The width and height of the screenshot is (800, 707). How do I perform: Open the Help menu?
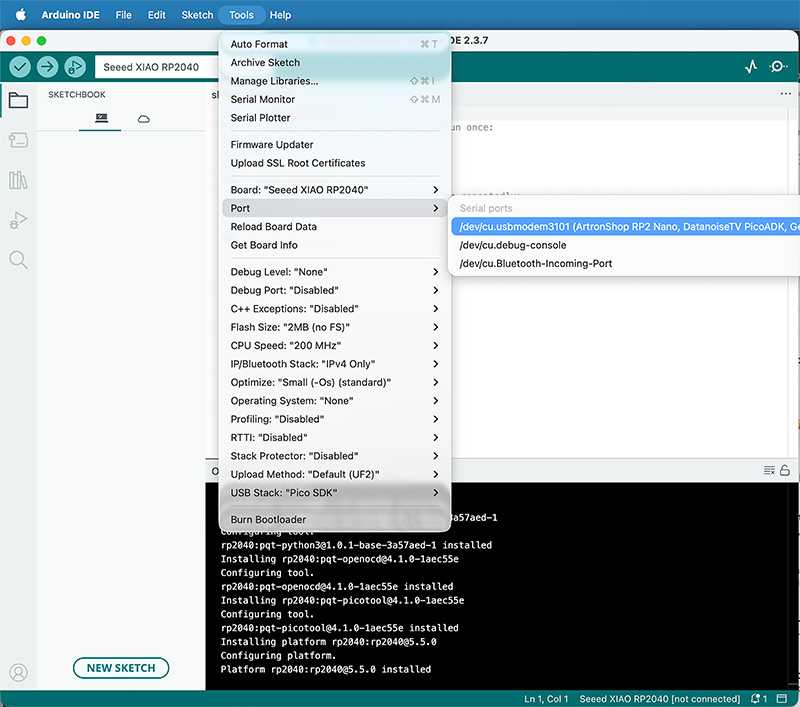pyautogui.click(x=280, y=15)
